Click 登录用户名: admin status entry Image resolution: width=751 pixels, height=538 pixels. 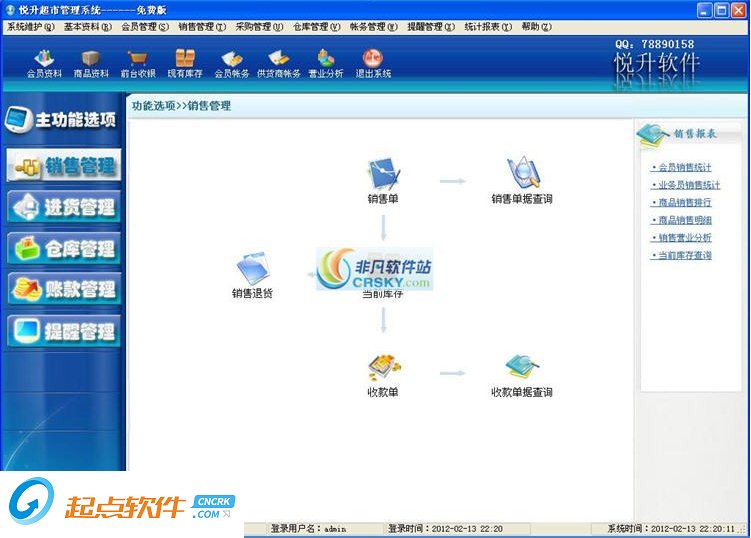click(x=308, y=528)
